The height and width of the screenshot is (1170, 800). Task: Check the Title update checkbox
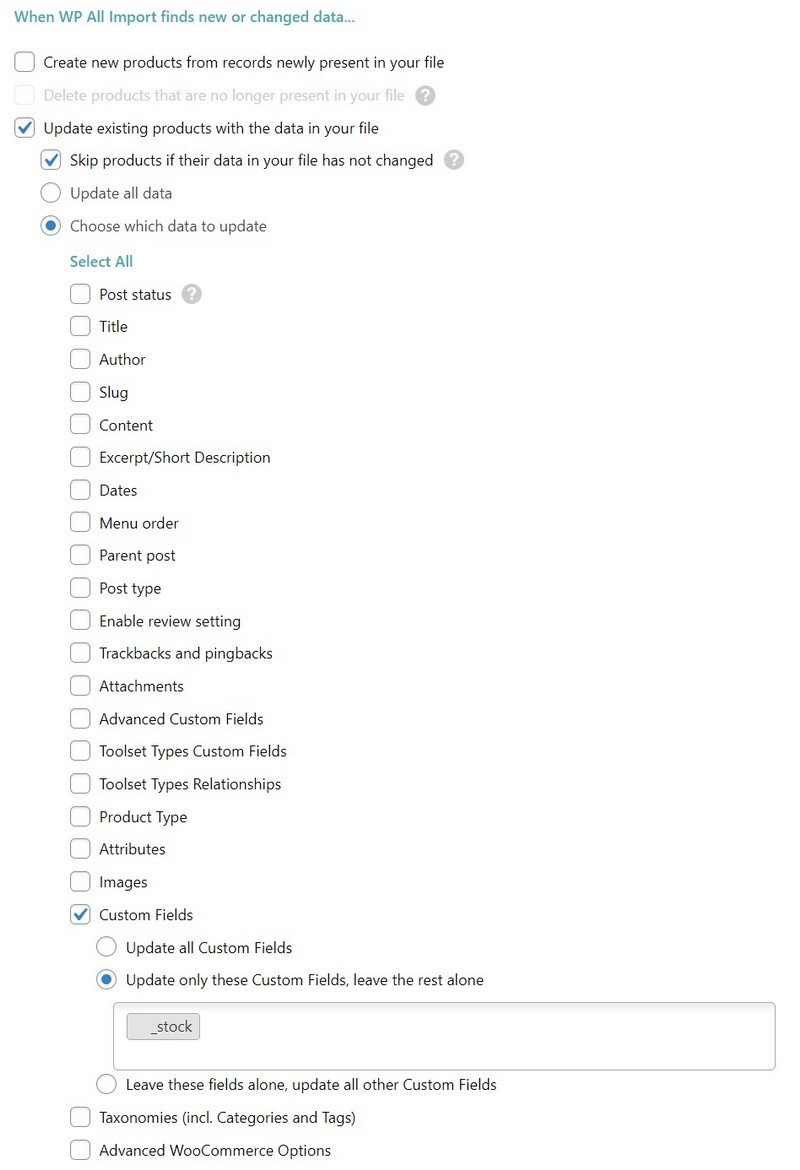tap(80, 326)
